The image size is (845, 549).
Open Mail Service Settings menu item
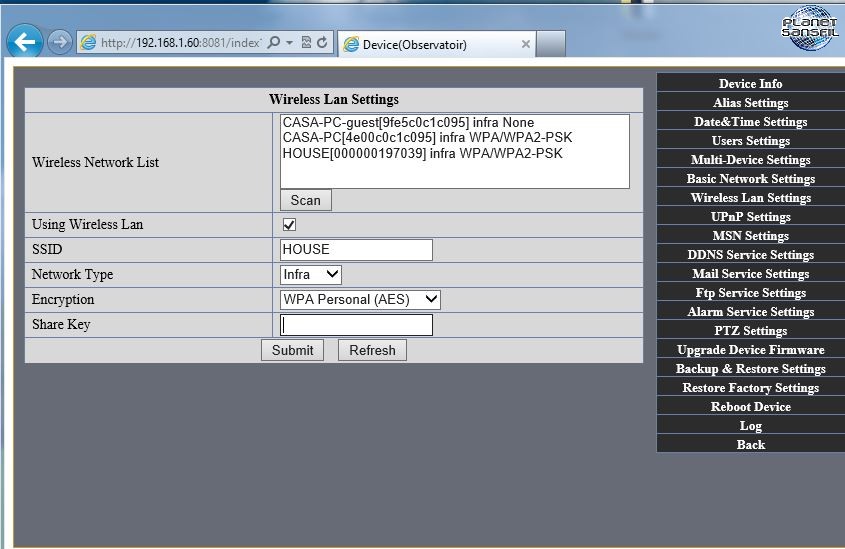[x=751, y=274]
